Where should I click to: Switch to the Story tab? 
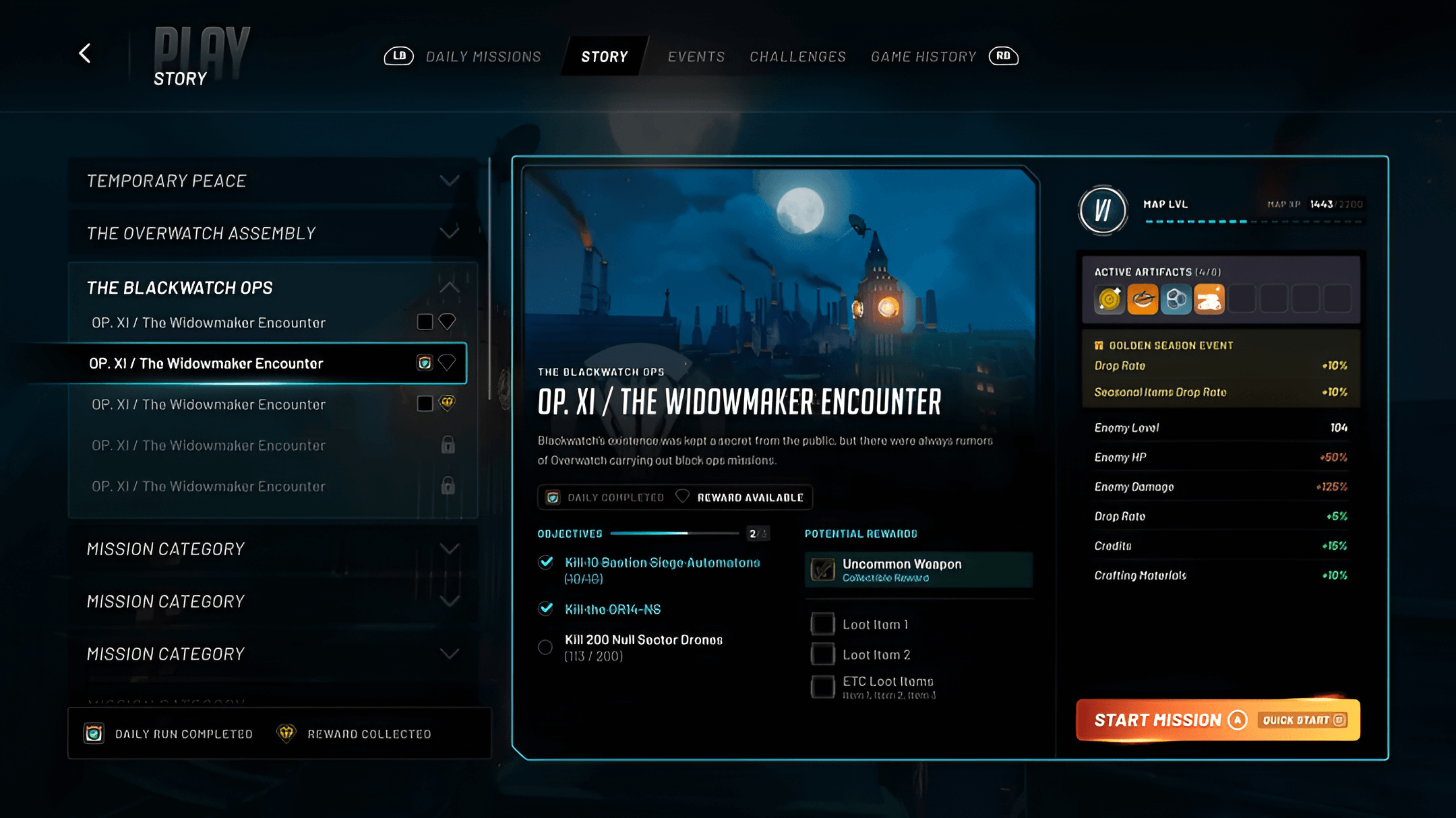point(605,57)
